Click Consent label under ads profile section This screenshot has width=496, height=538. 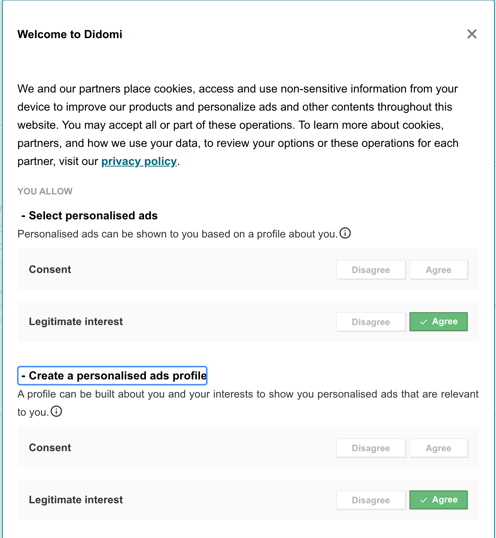50,447
